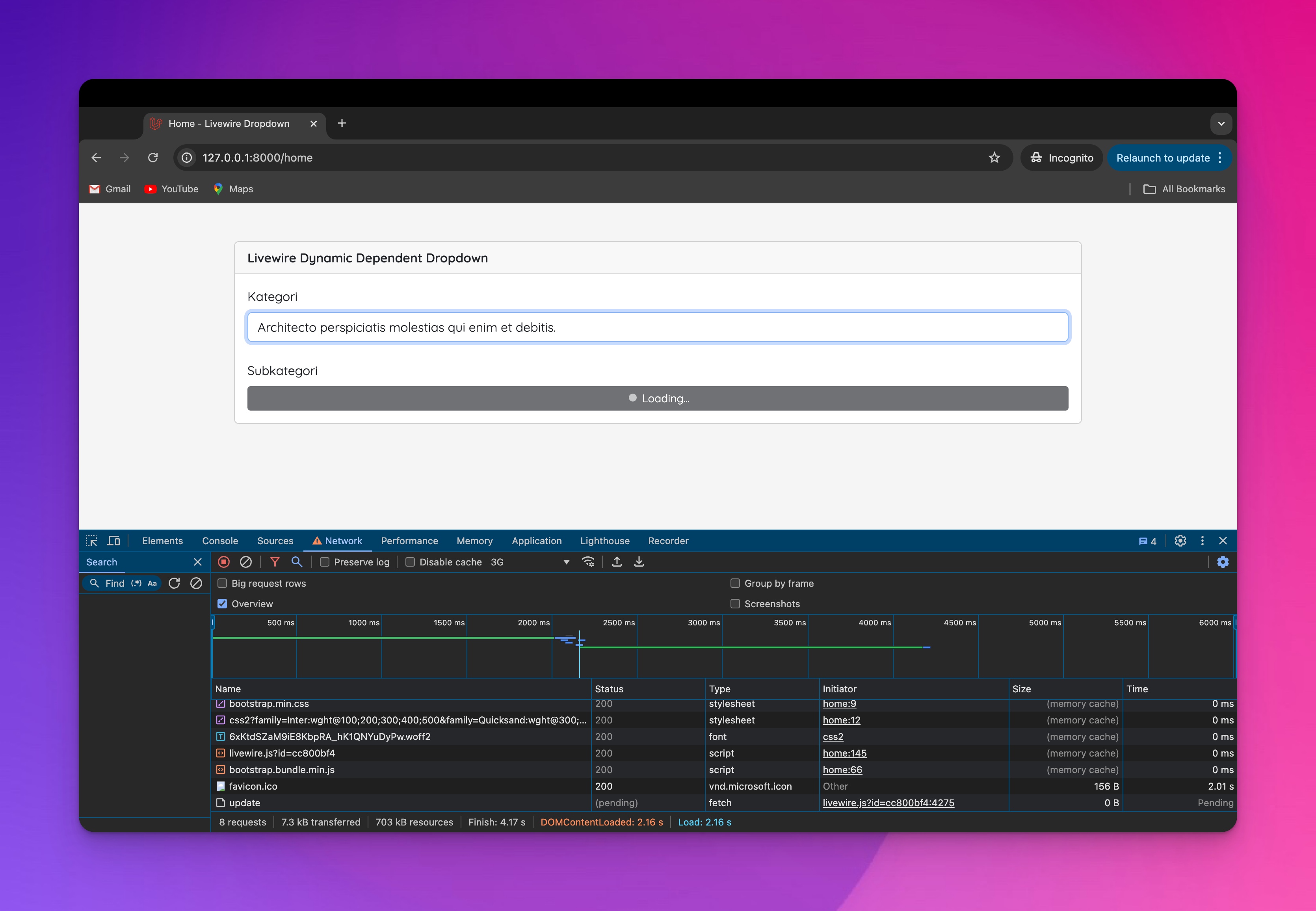Select the inspect element picker icon
The width and height of the screenshot is (1316, 911).
[x=91, y=541]
